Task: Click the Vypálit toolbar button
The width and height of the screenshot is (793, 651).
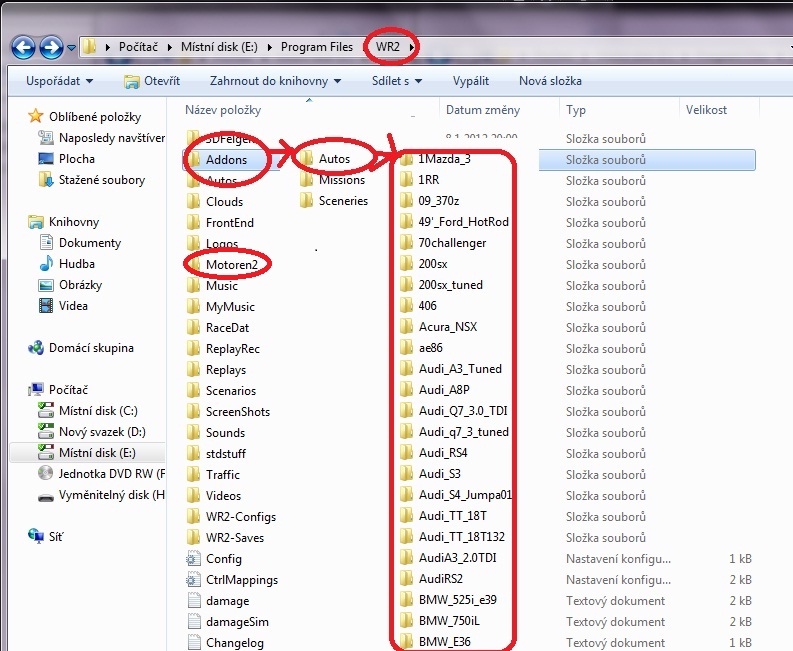Action: [470, 81]
